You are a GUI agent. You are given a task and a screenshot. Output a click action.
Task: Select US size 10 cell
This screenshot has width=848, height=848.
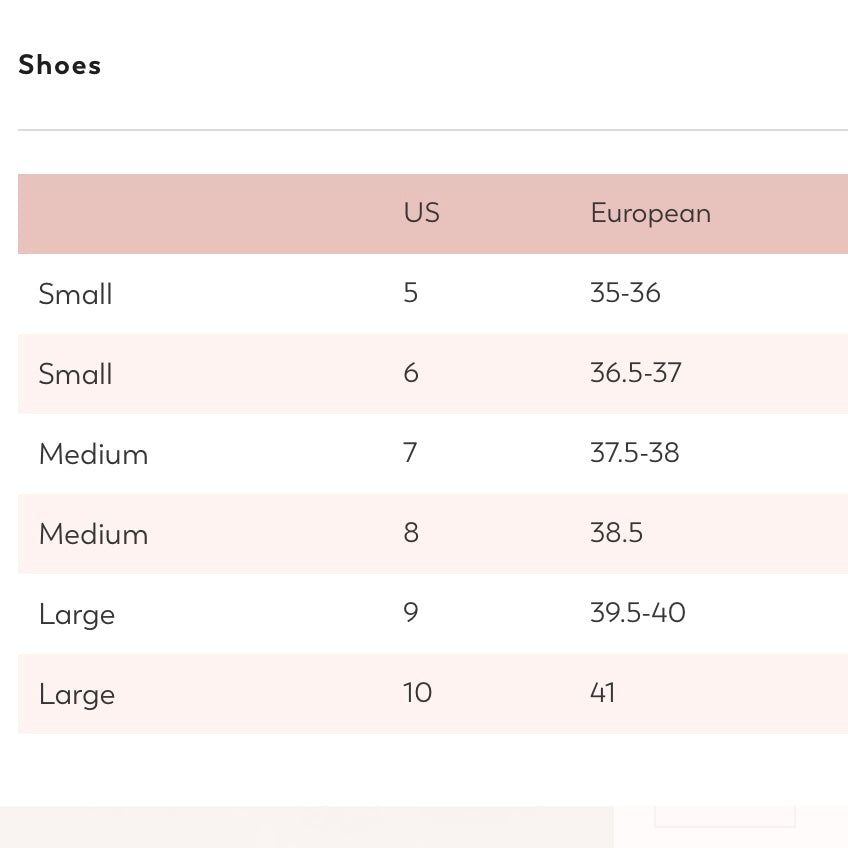click(417, 693)
